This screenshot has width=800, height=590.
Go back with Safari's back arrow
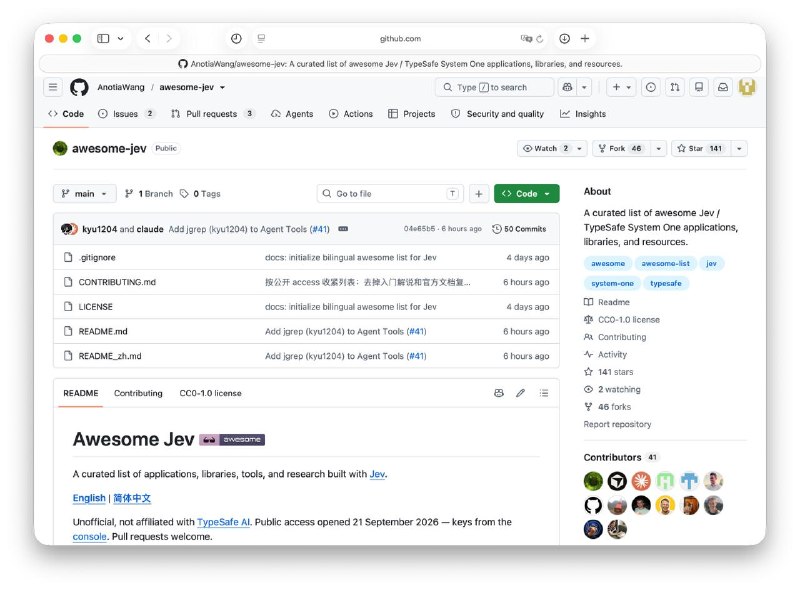click(x=147, y=38)
